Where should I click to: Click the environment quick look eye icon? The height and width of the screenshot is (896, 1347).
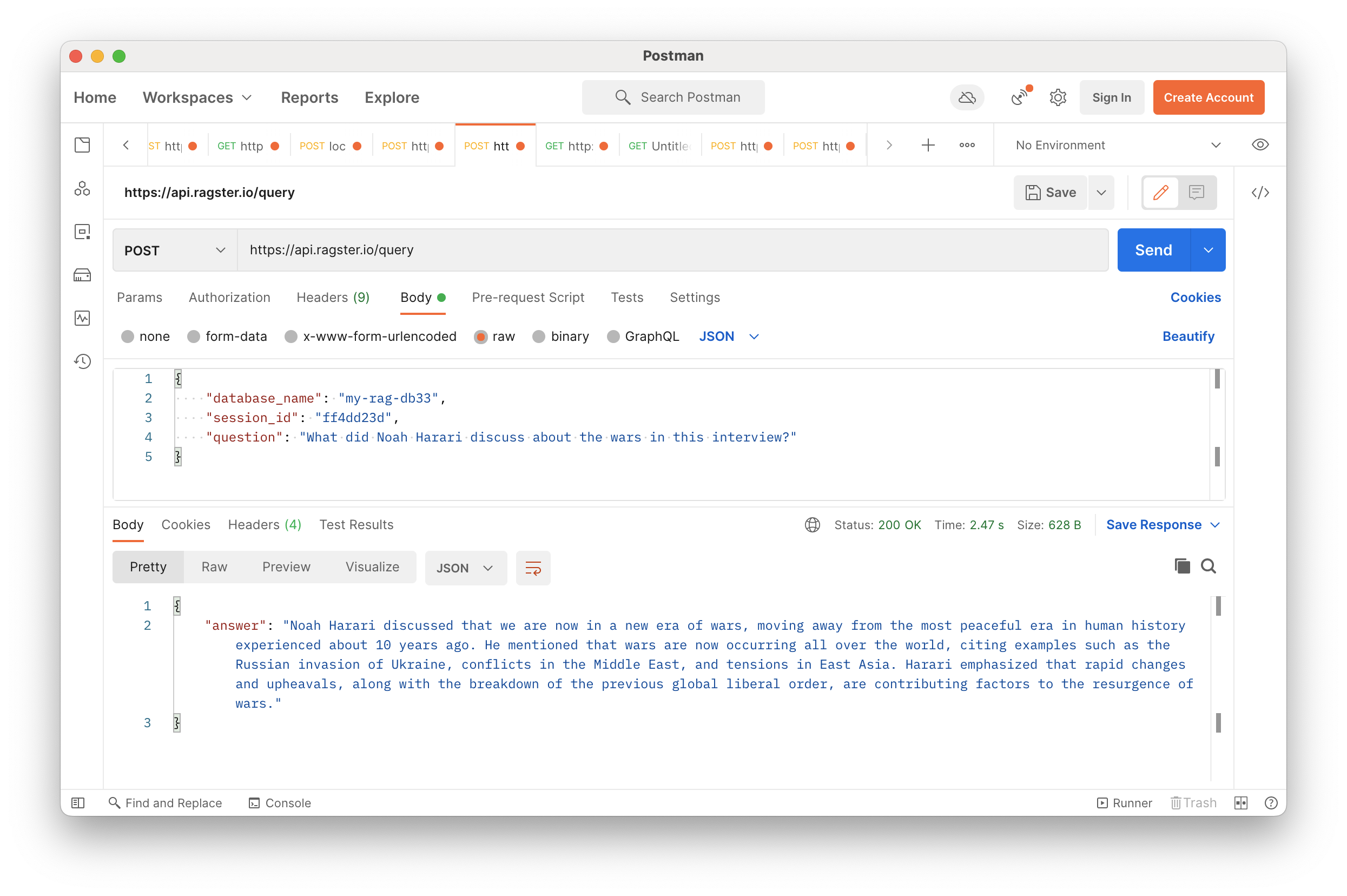(1260, 145)
